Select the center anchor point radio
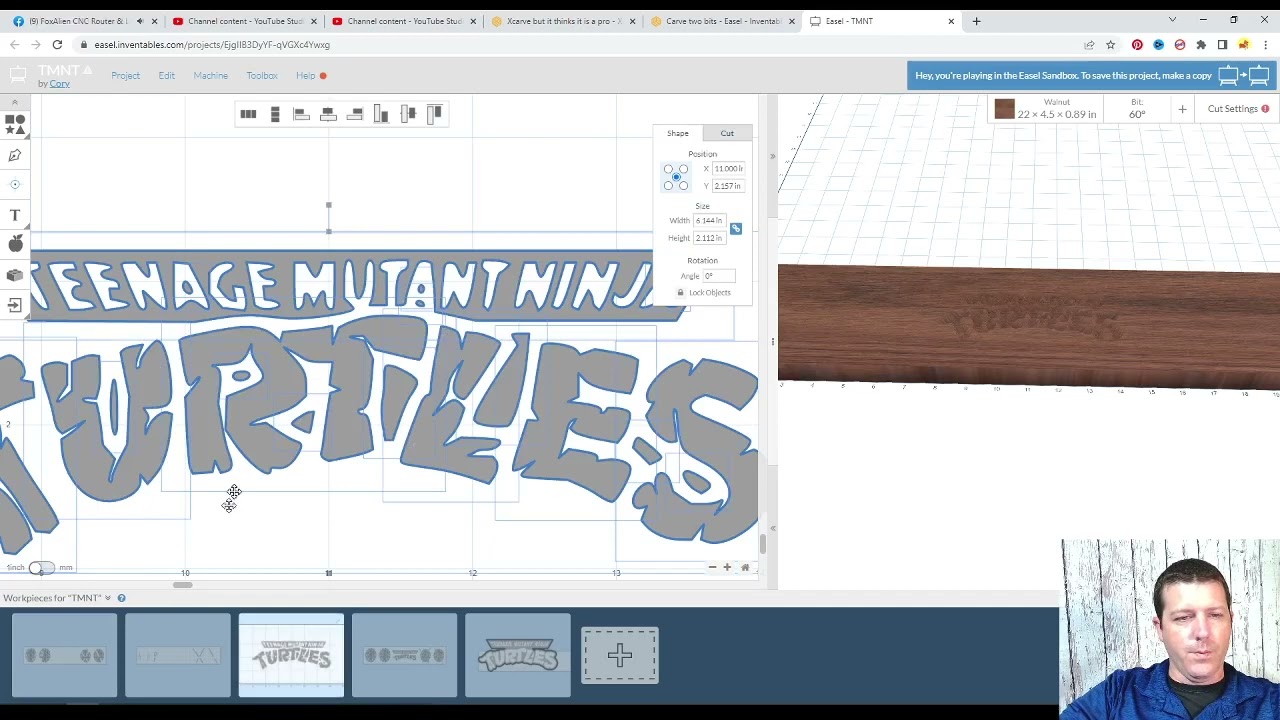 (x=676, y=177)
